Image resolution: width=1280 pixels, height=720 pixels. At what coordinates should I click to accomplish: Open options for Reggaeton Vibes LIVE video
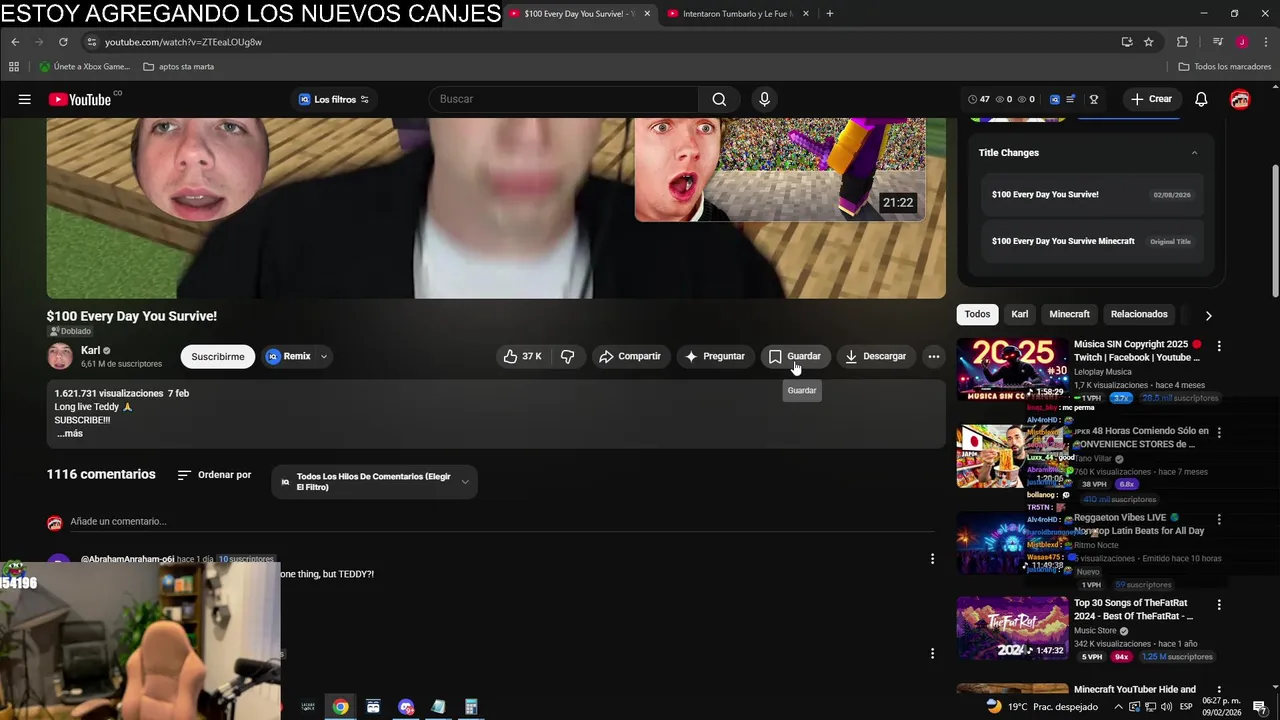1218,520
